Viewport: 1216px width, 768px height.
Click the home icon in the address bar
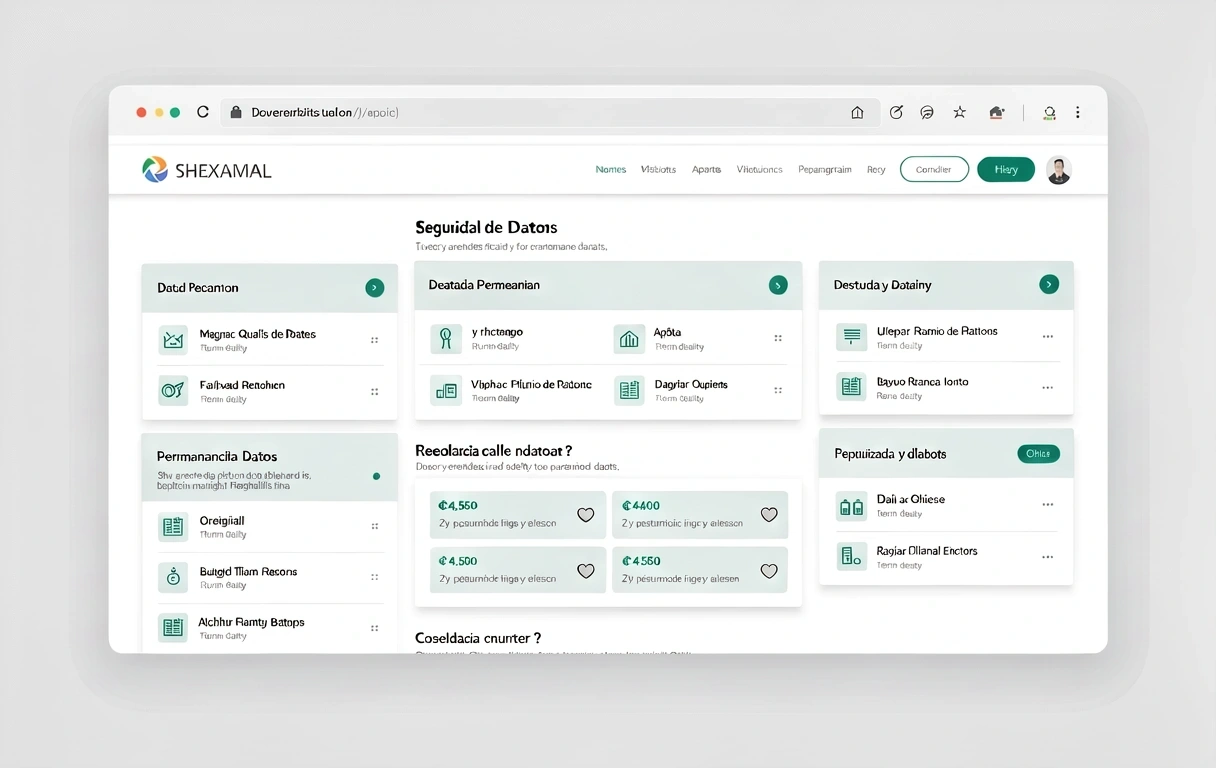[857, 113]
